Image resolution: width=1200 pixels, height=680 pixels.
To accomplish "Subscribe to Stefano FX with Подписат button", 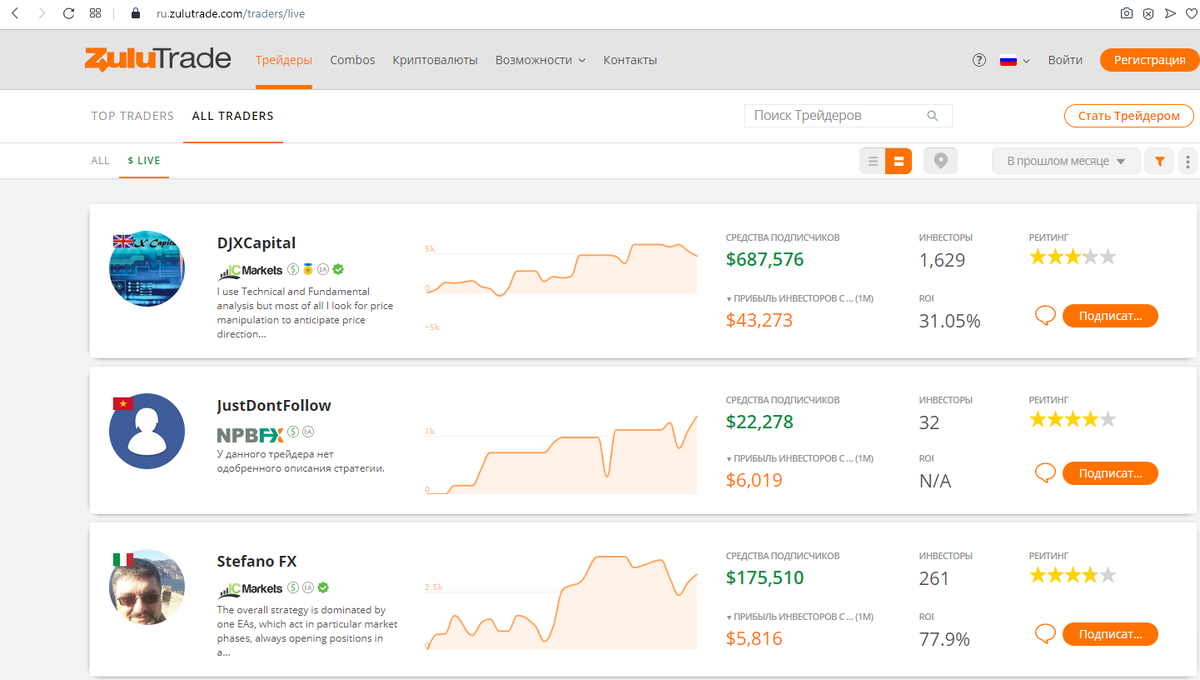I will pos(1110,634).
